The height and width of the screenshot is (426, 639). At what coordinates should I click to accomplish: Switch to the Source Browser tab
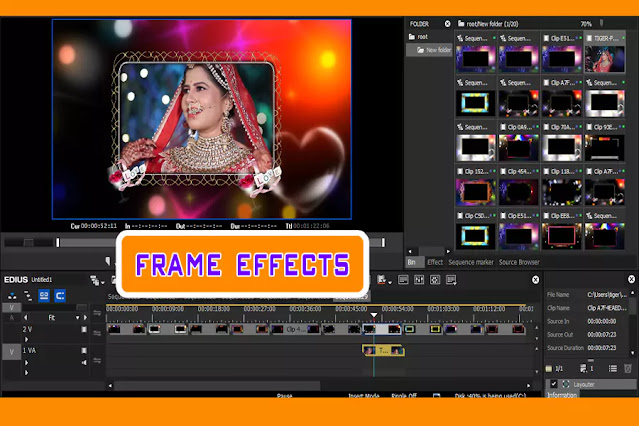(x=519, y=262)
